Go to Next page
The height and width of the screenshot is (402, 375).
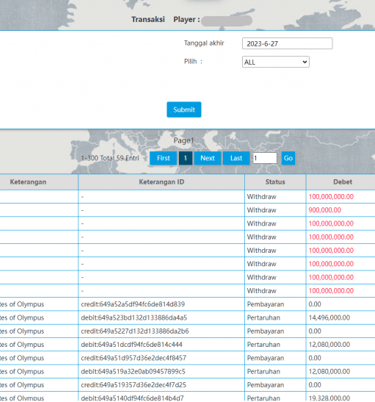pos(207,158)
